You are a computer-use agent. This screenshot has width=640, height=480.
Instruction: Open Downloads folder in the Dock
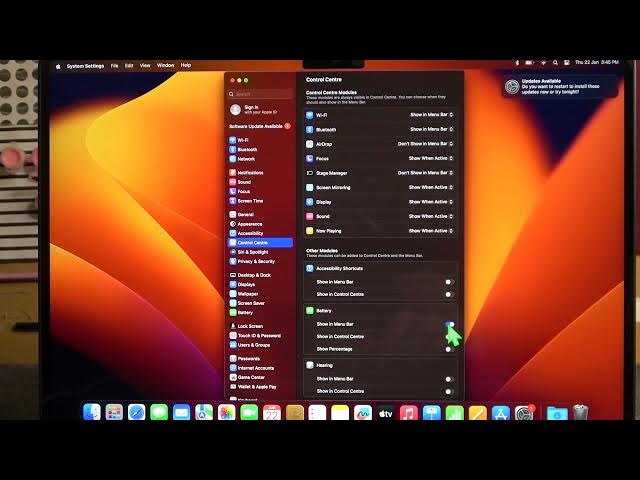(557, 412)
